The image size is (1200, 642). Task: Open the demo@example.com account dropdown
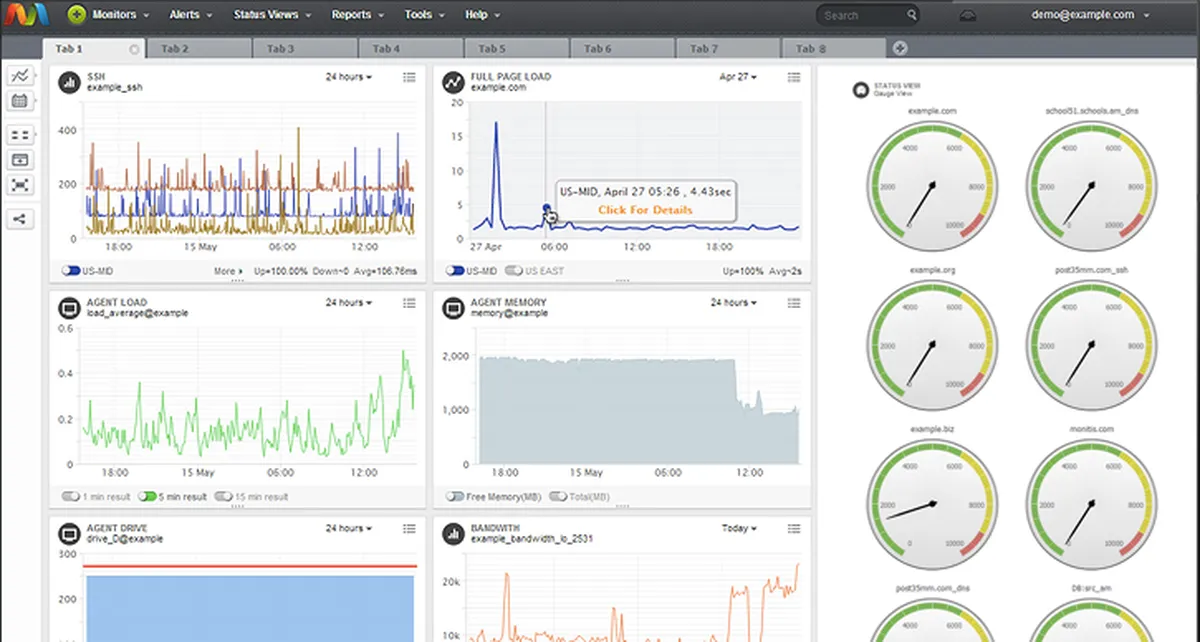pos(1090,15)
